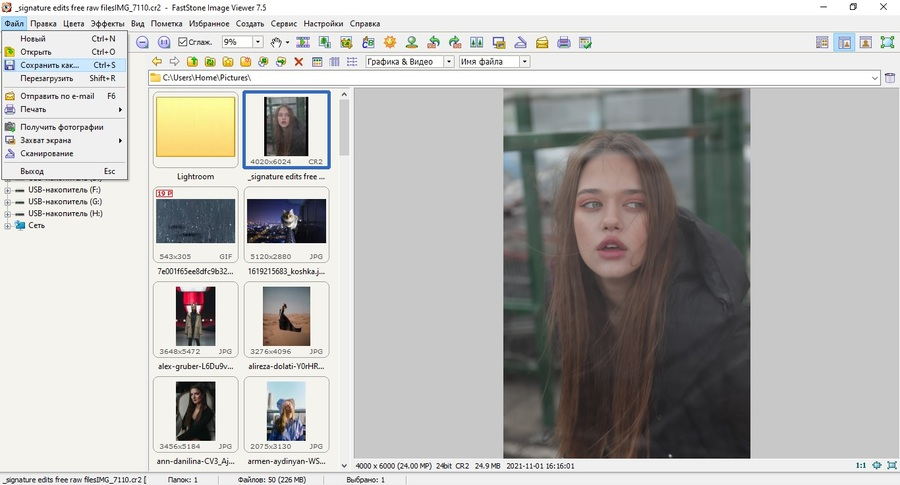The height and width of the screenshot is (485, 900).
Task: Click trash can beside path field
Action: pos(890,77)
